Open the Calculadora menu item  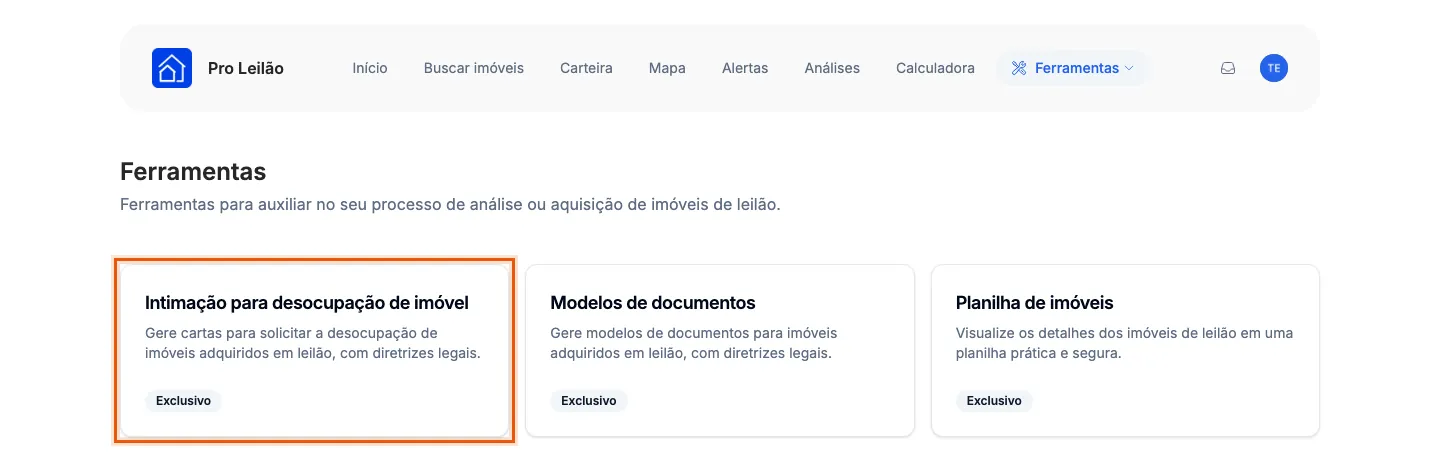click(935, 68)
